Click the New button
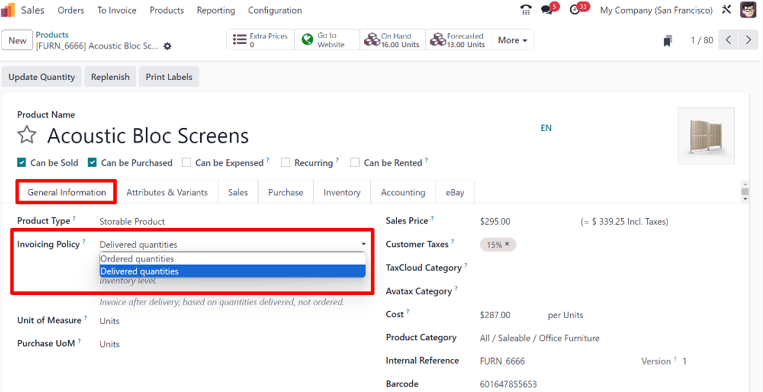This screenshot has width=763, height=392. [x=17, y=40]
